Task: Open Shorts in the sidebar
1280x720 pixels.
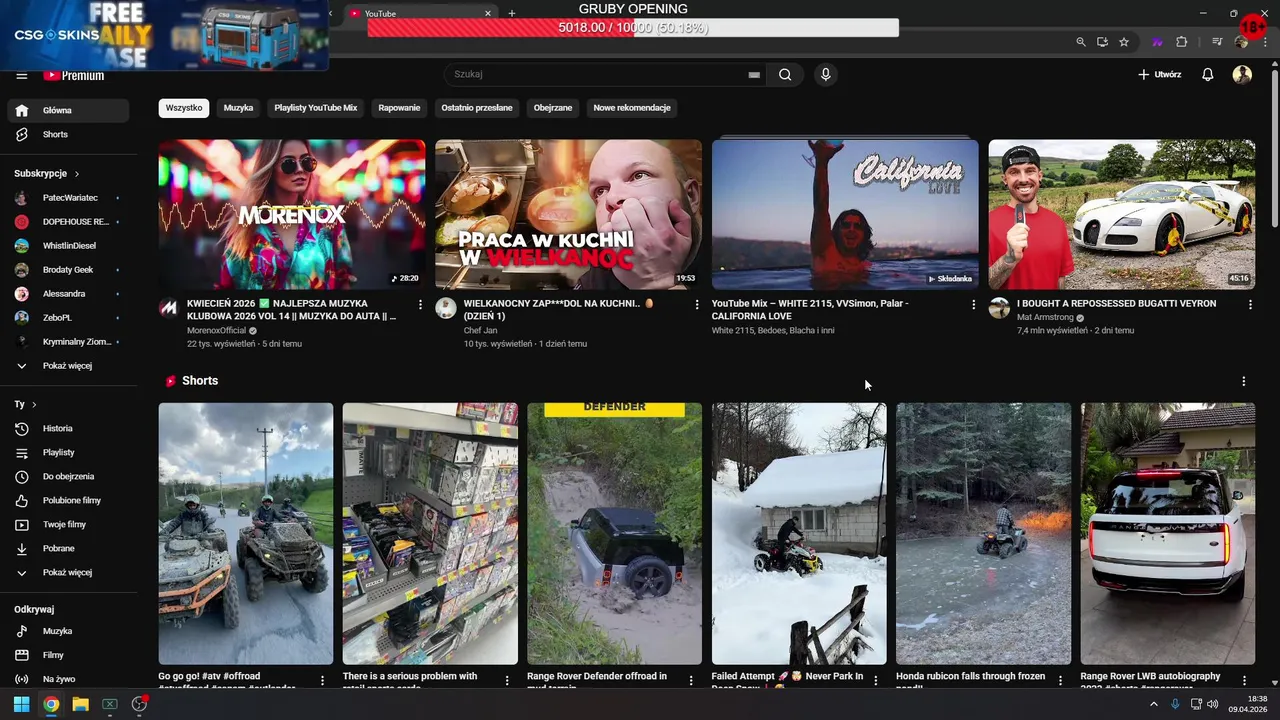Action: click(68, 134)
